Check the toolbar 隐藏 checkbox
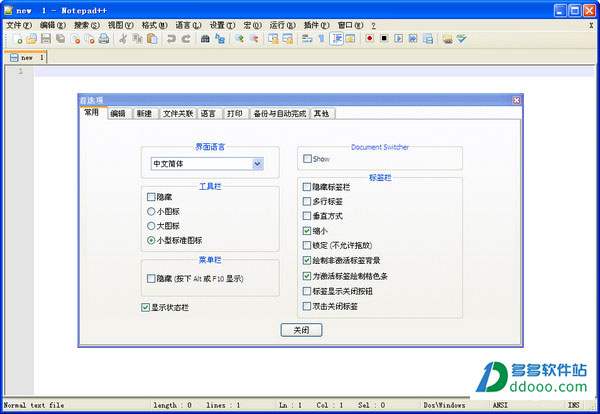The height and width of the screenshot is (414, 600). coord(151,197)
